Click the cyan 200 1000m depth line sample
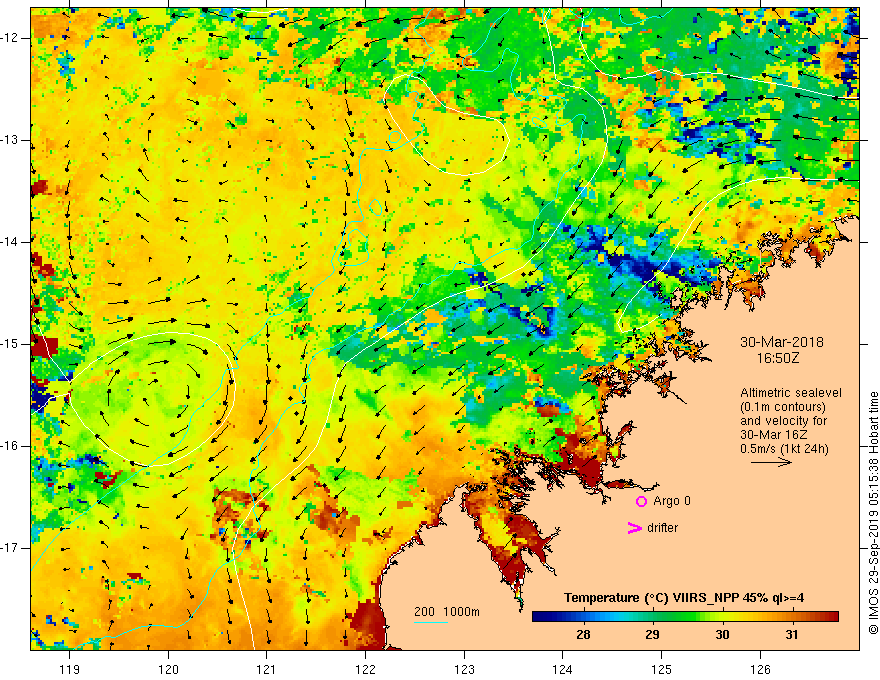Screen dimensions: 880x680 [x=430, y=622]
